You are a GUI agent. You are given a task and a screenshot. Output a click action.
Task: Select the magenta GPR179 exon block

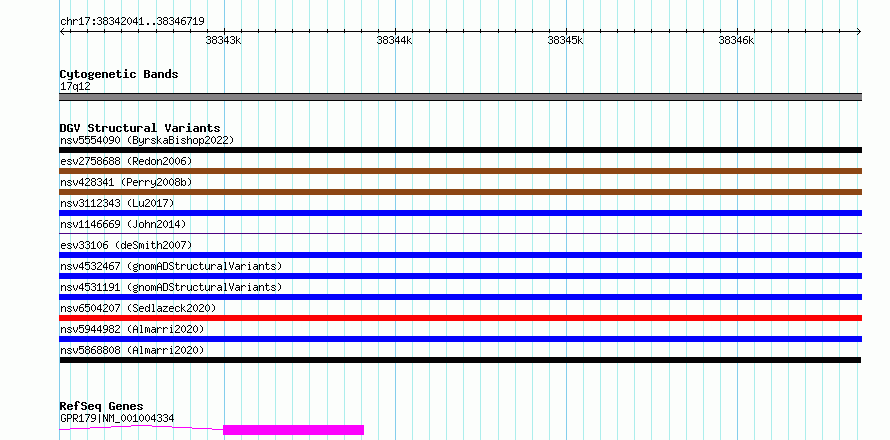(x=293, y=430)
